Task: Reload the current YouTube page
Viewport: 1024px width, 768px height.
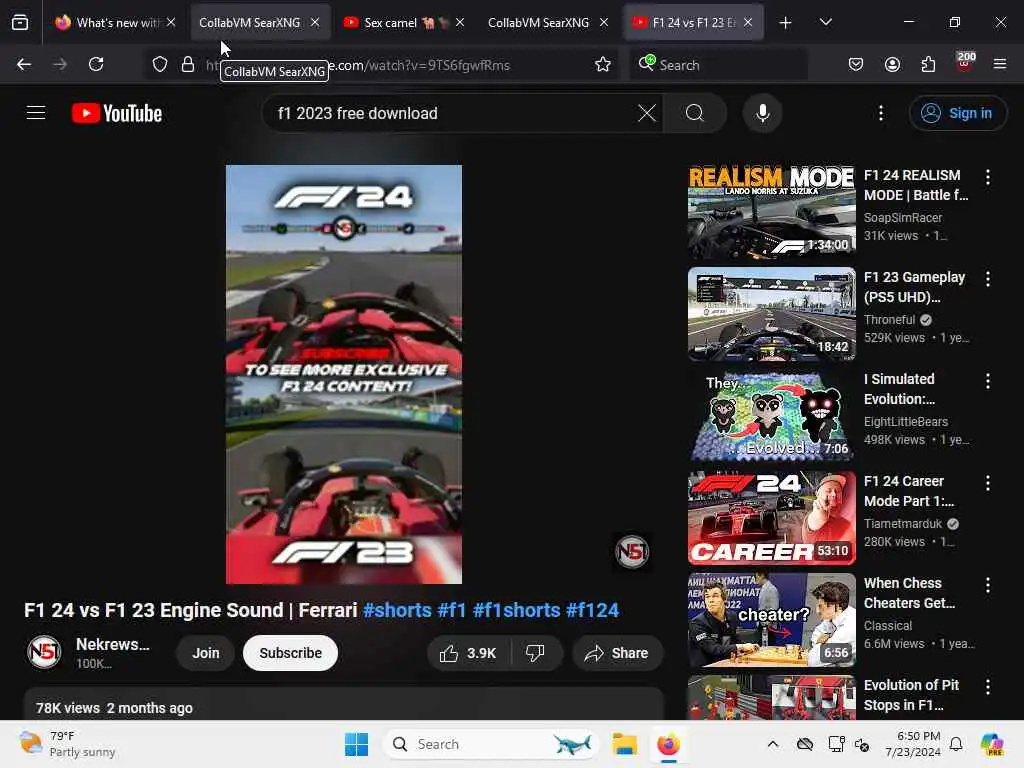Action: [x=96, y=64]
